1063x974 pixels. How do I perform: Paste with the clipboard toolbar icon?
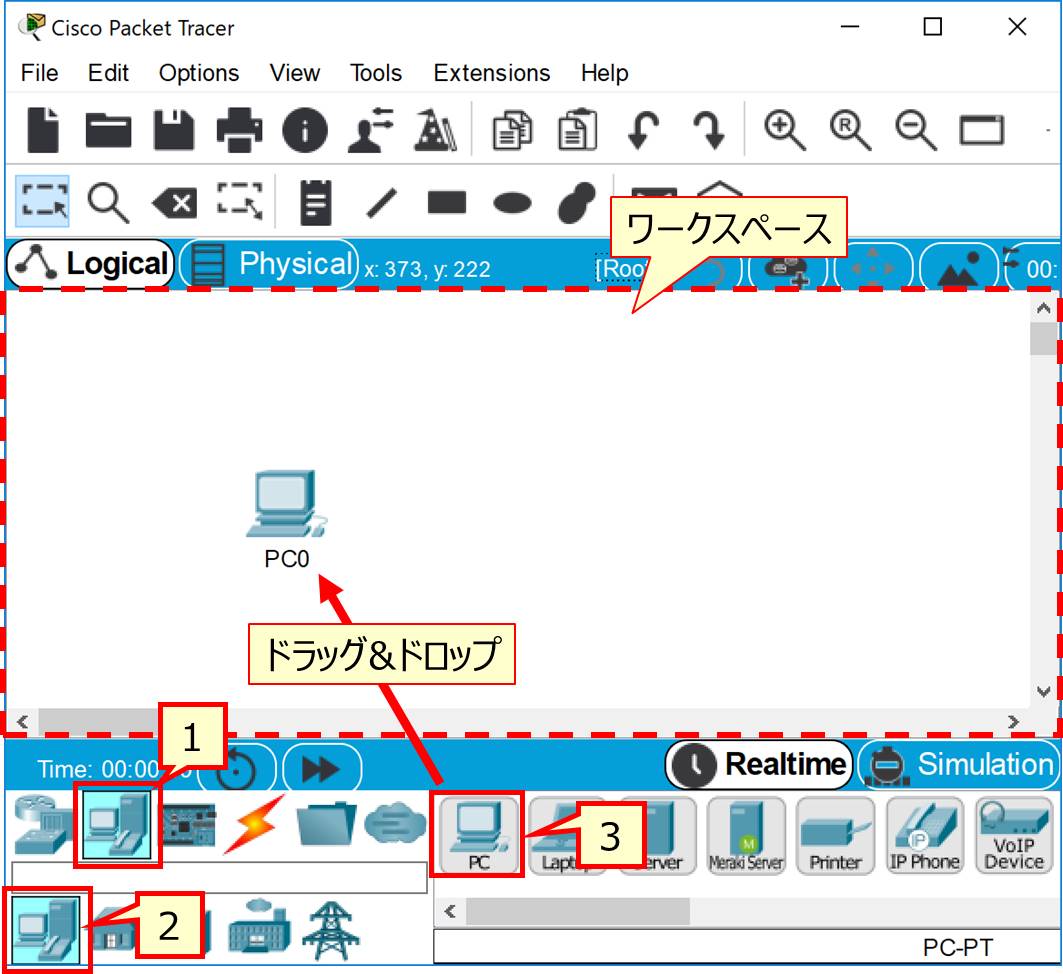point(578,129)
